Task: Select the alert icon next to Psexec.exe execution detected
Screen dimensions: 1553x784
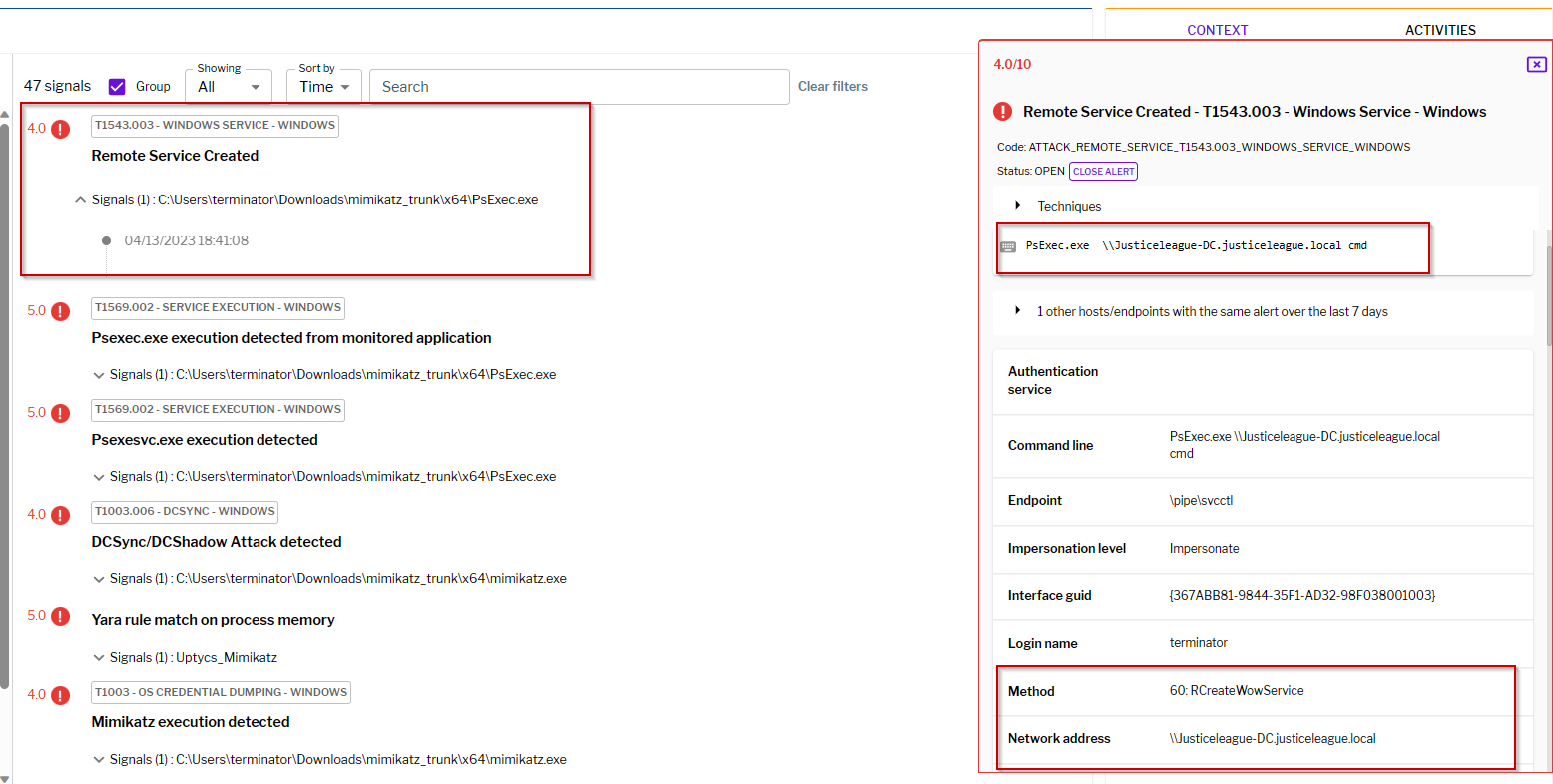Action: pos(58,310)
